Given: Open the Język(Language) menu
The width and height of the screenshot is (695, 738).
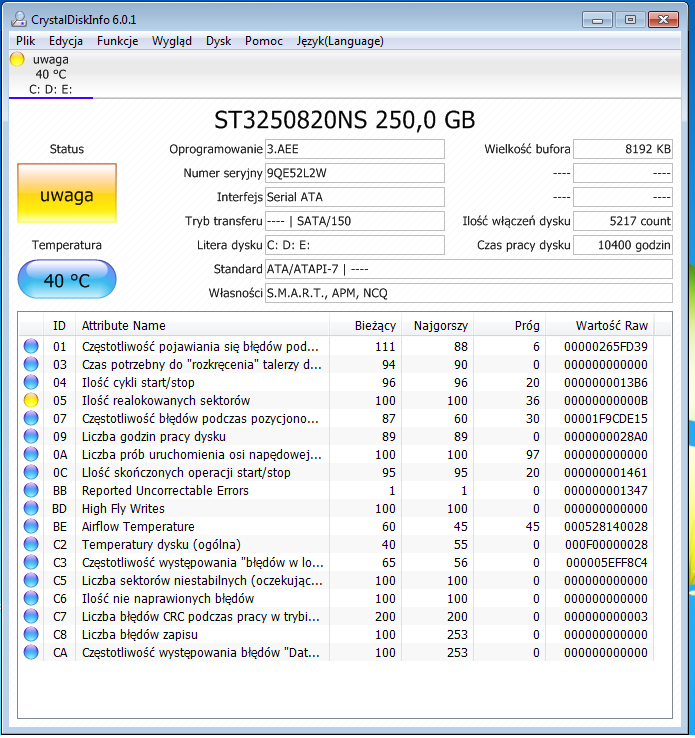Looking at the screenshot, I should (340, 41).
